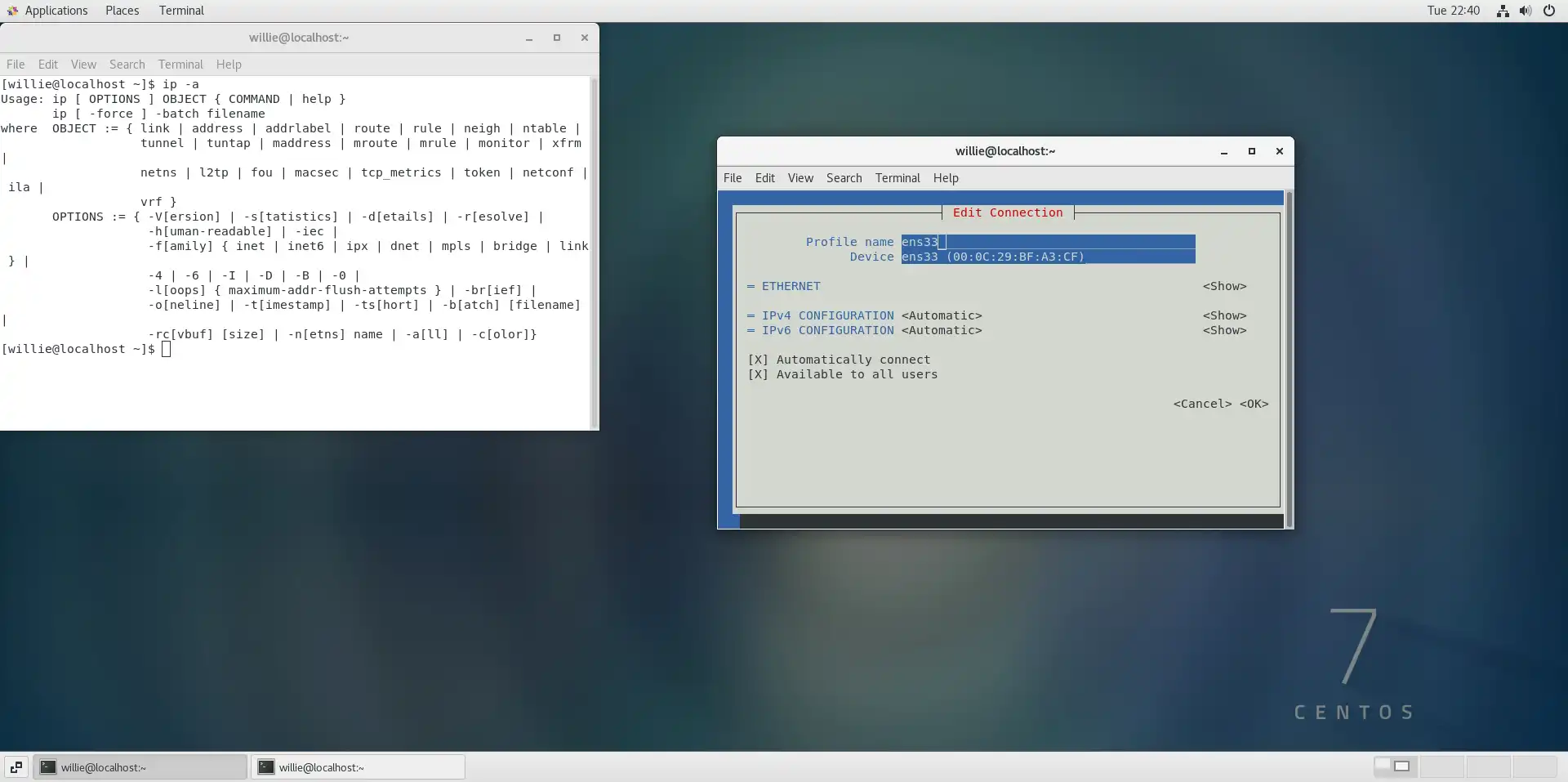Open File menu in Edit Connection terminal
This screenshot has height=782, width=1568.
click(x=733, y=178)
